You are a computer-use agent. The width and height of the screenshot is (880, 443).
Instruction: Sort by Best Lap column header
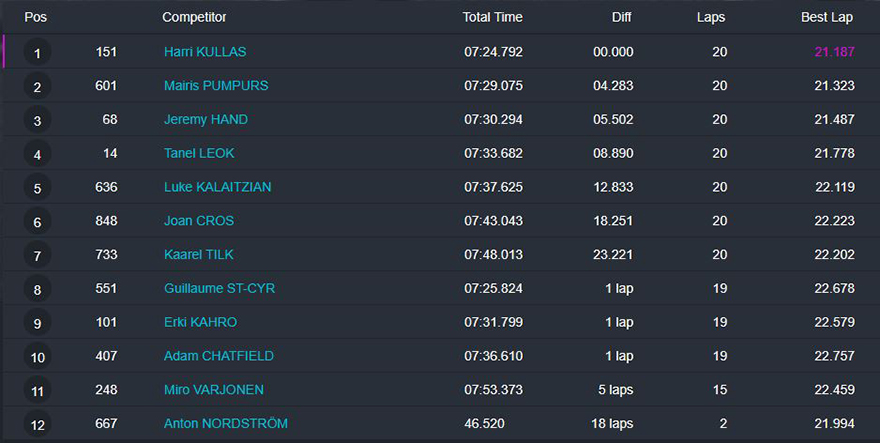[x=826, y=17]
